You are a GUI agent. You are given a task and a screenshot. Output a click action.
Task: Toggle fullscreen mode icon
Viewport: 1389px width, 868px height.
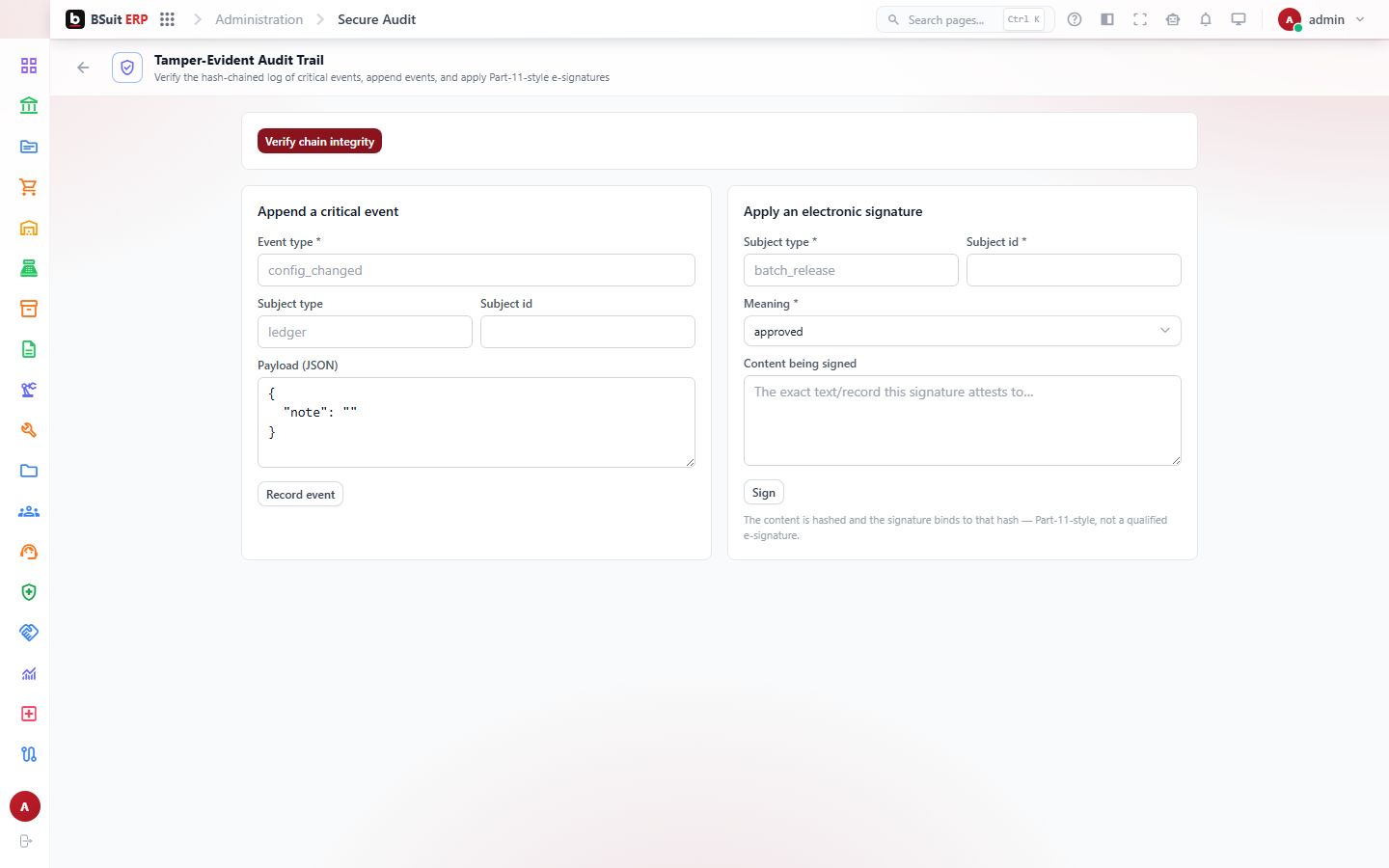[1140, 19]
